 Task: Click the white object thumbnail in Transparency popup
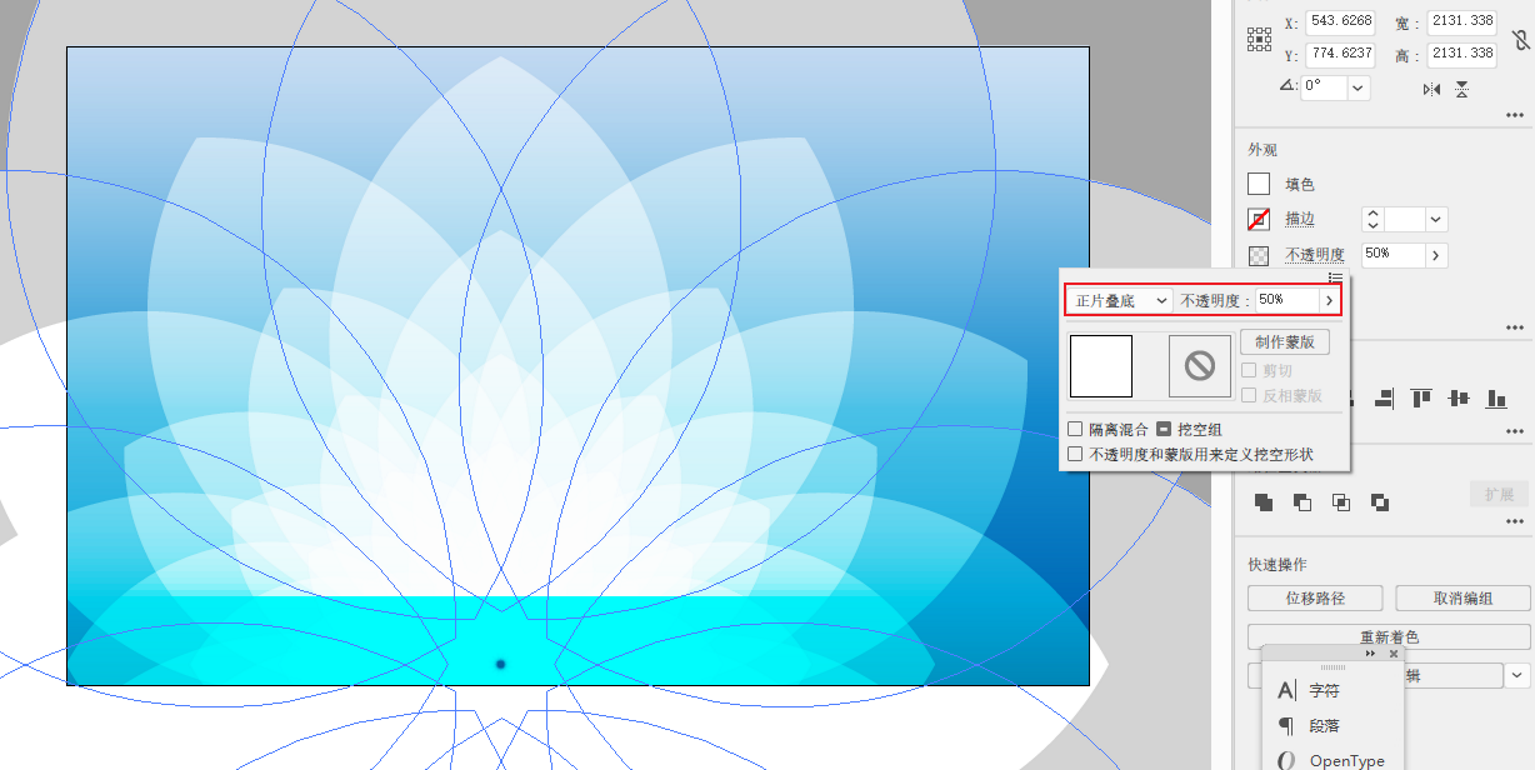click(1101, 366)
